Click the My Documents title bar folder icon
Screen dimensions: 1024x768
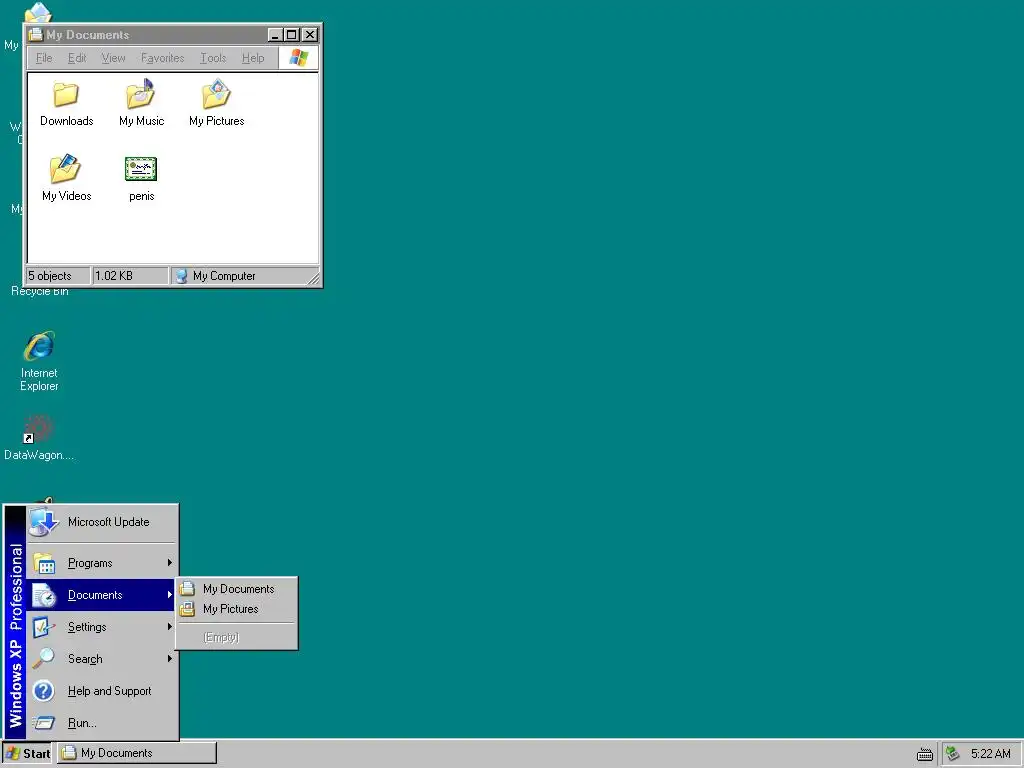(36, 35)
